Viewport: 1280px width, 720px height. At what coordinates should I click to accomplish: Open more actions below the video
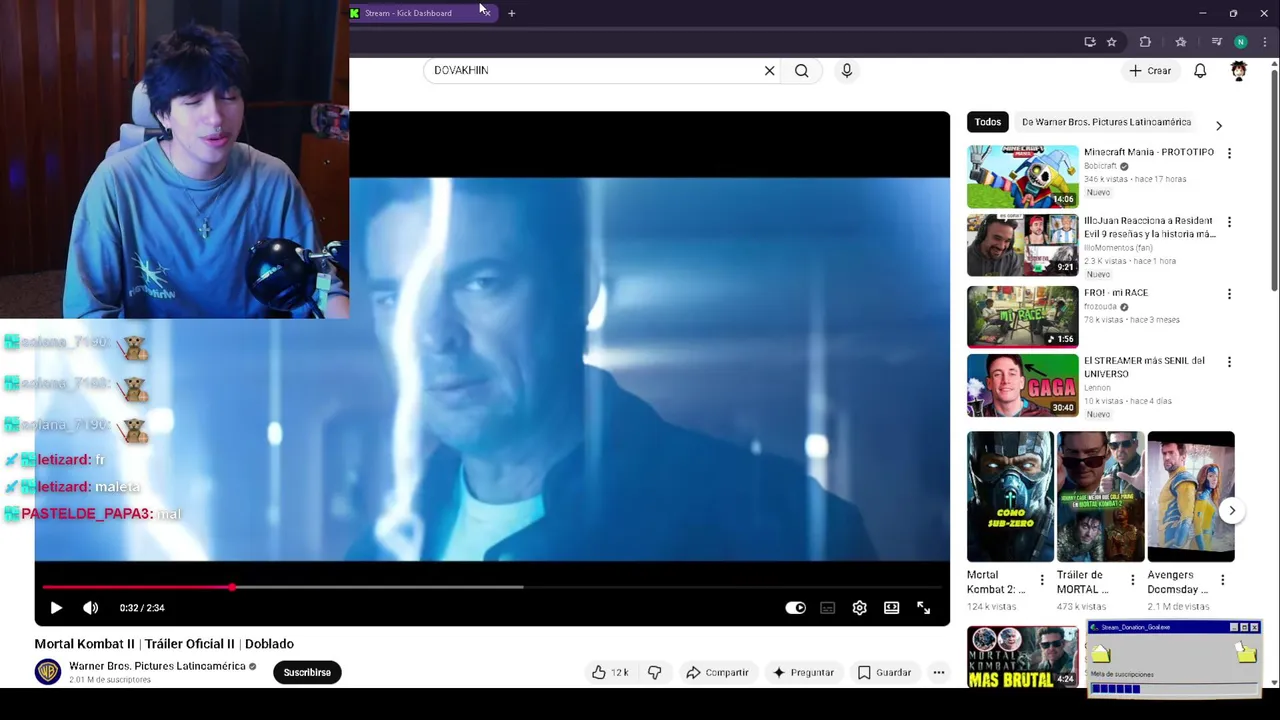(x=938, y=673)
